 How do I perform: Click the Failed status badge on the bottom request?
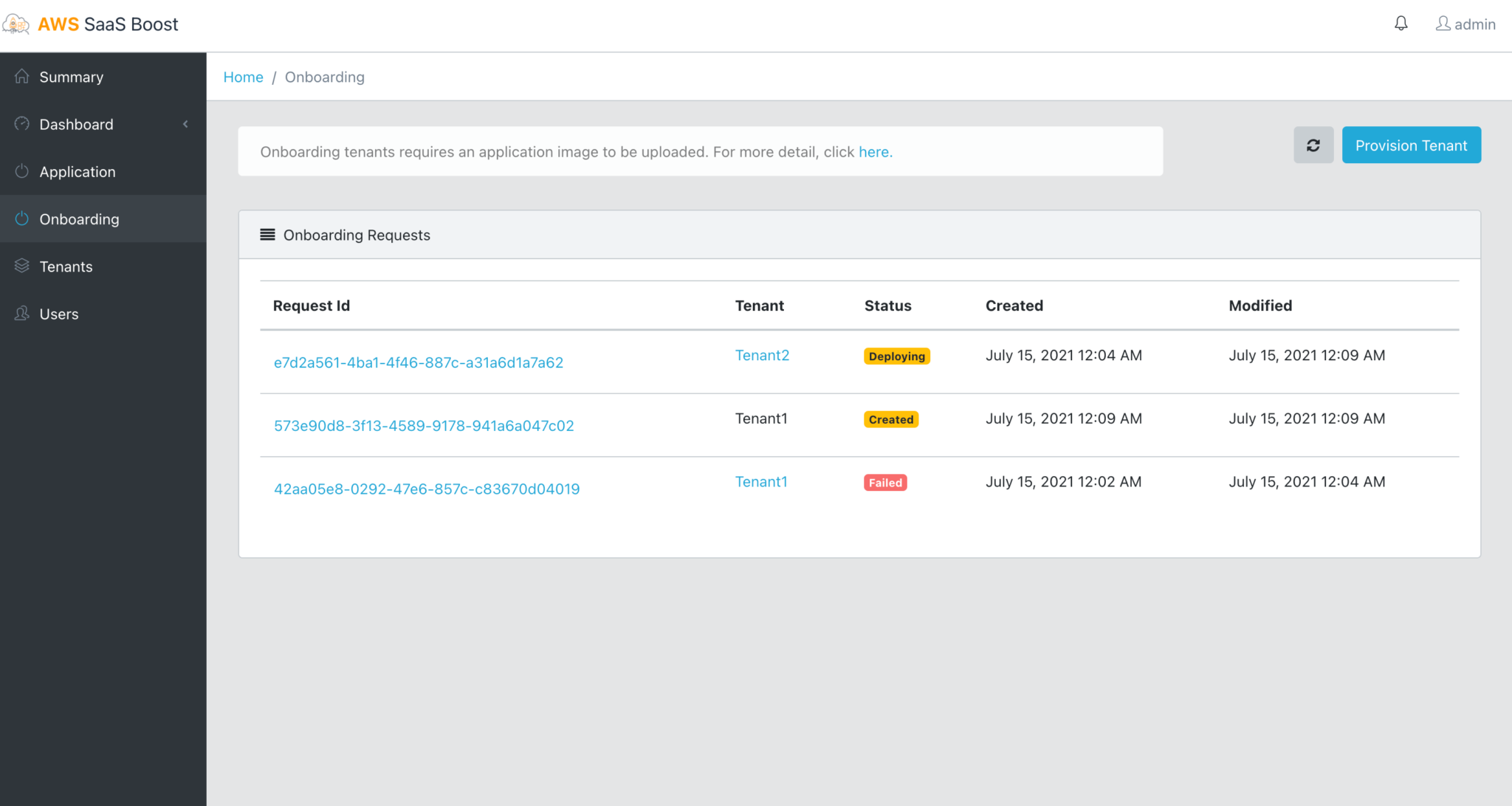click(x=884, y=482)
